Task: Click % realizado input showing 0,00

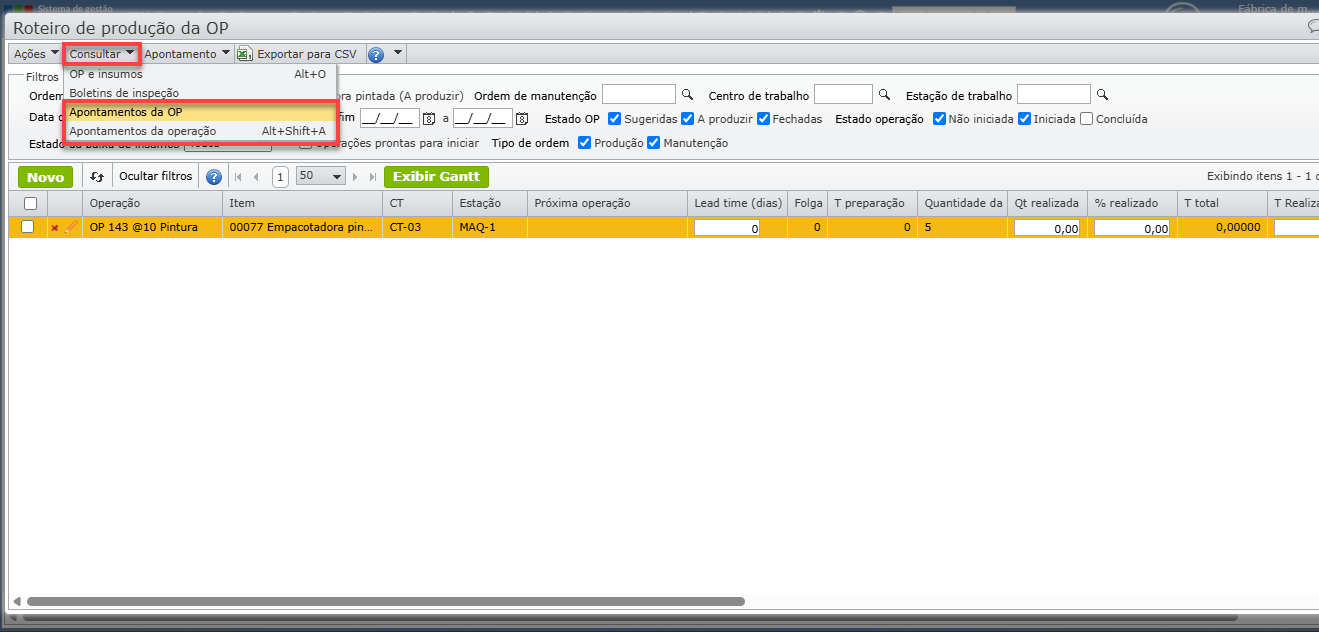Action: tap(1132, 228)
